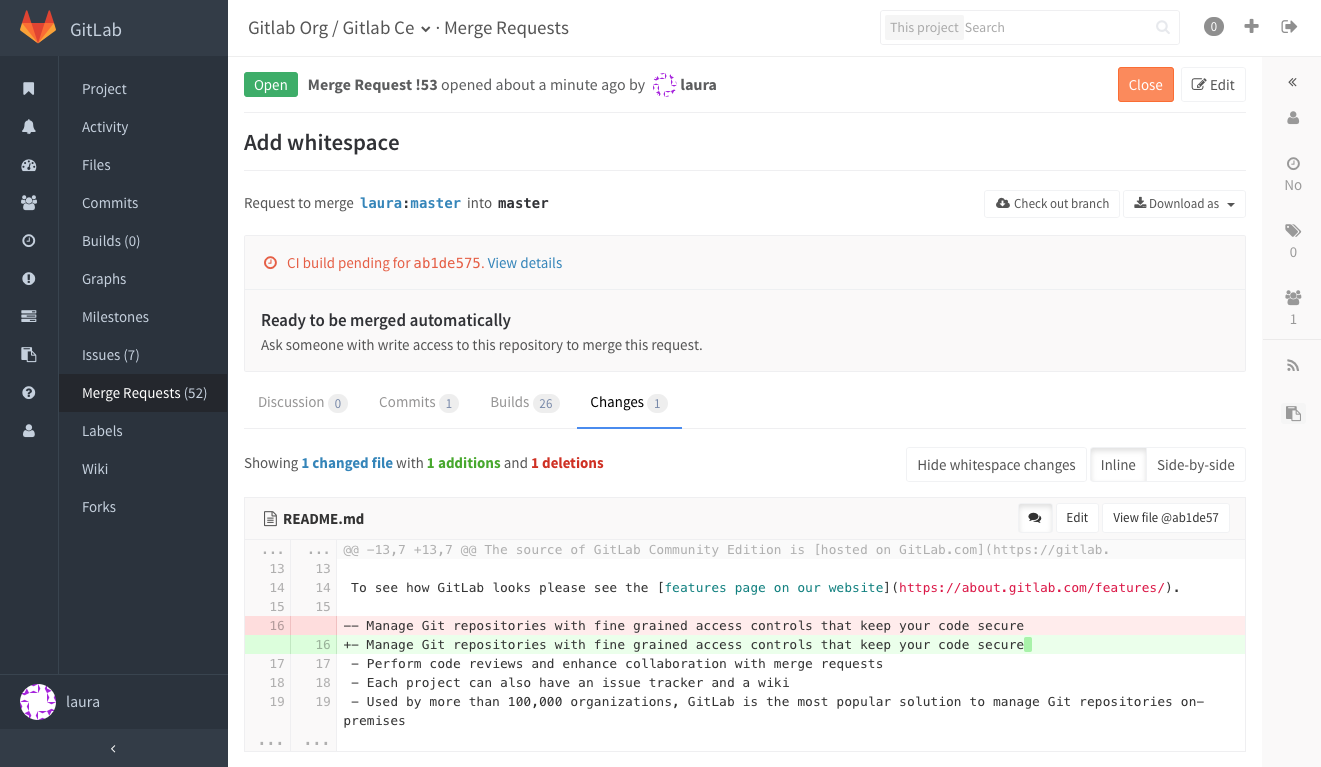Screen dimensions: 1321x767
Task: Click the notification bell icon in sidebar
Action: [x=29, y=127]
